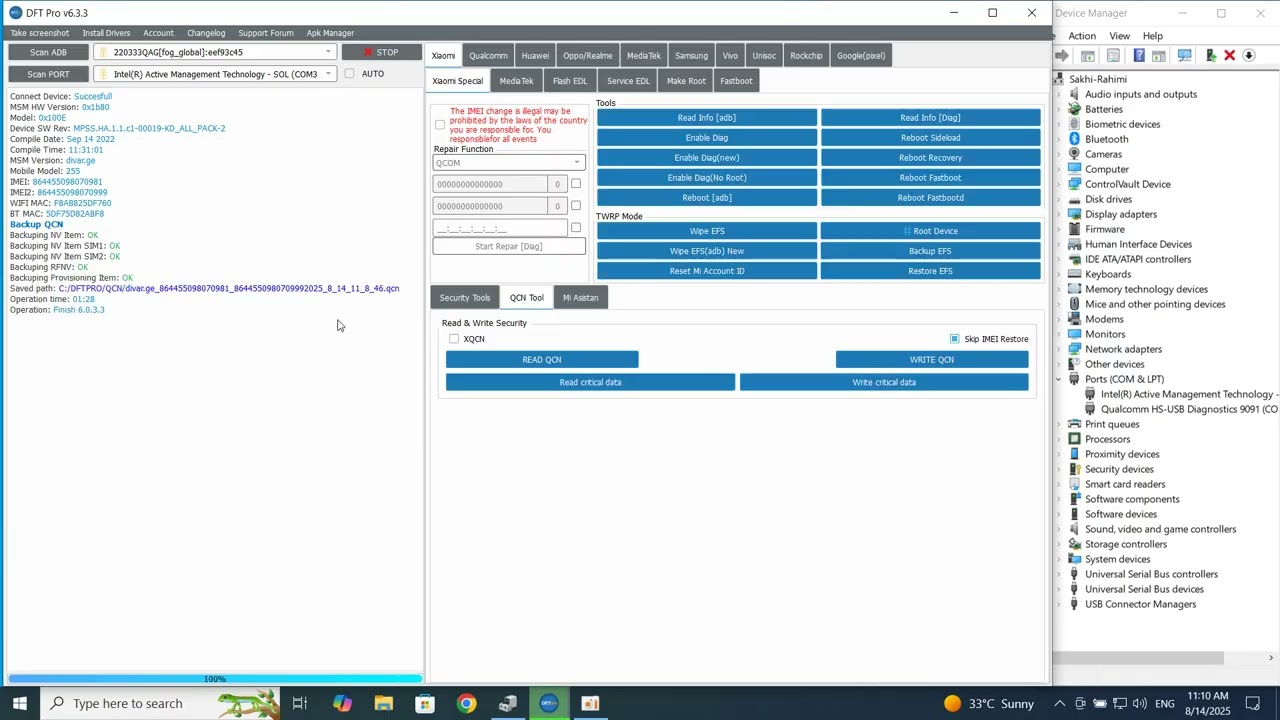1280x720 pixels.
Task: Click red X Uninstall device icon
Action: [x=1230, y=56]
